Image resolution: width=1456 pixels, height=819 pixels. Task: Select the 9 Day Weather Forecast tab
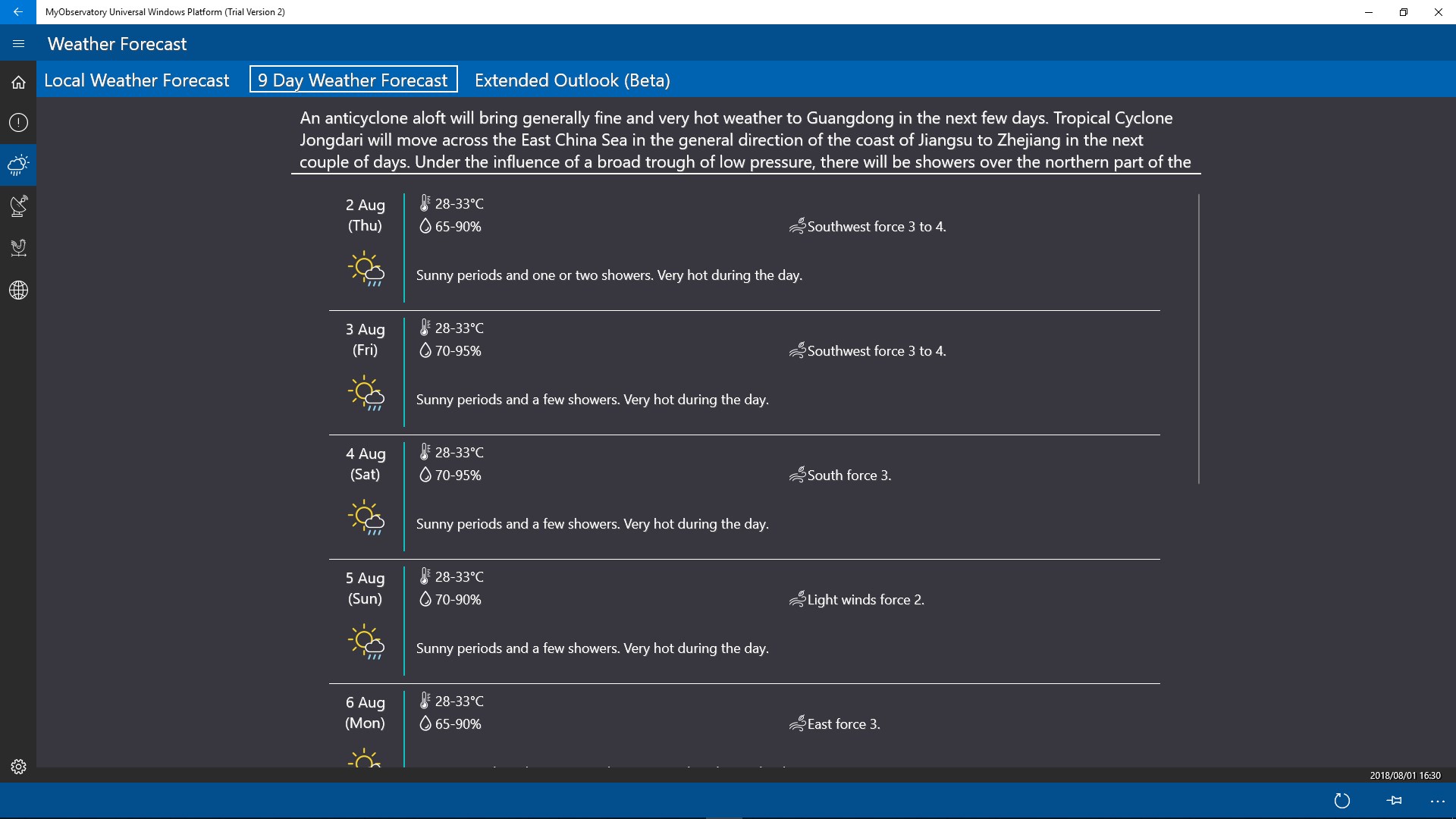coord(353,79)
